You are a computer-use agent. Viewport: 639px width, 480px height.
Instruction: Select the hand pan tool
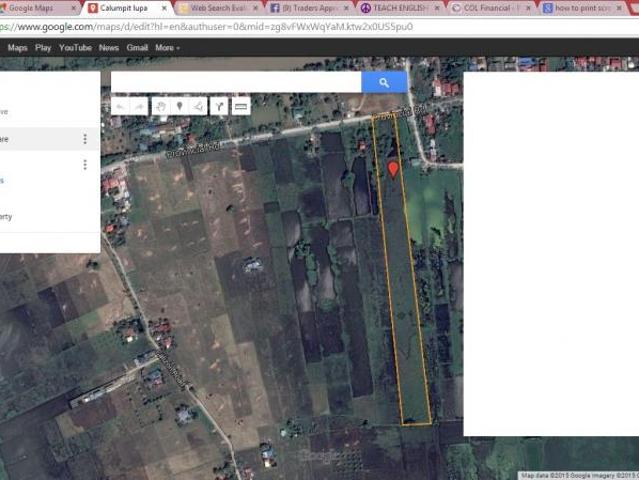pos(161,107)
